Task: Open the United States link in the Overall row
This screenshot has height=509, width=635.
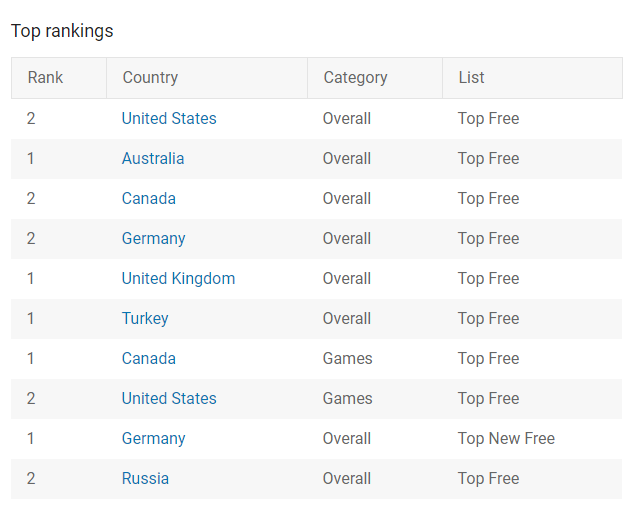Action: (x=169, y=118)
